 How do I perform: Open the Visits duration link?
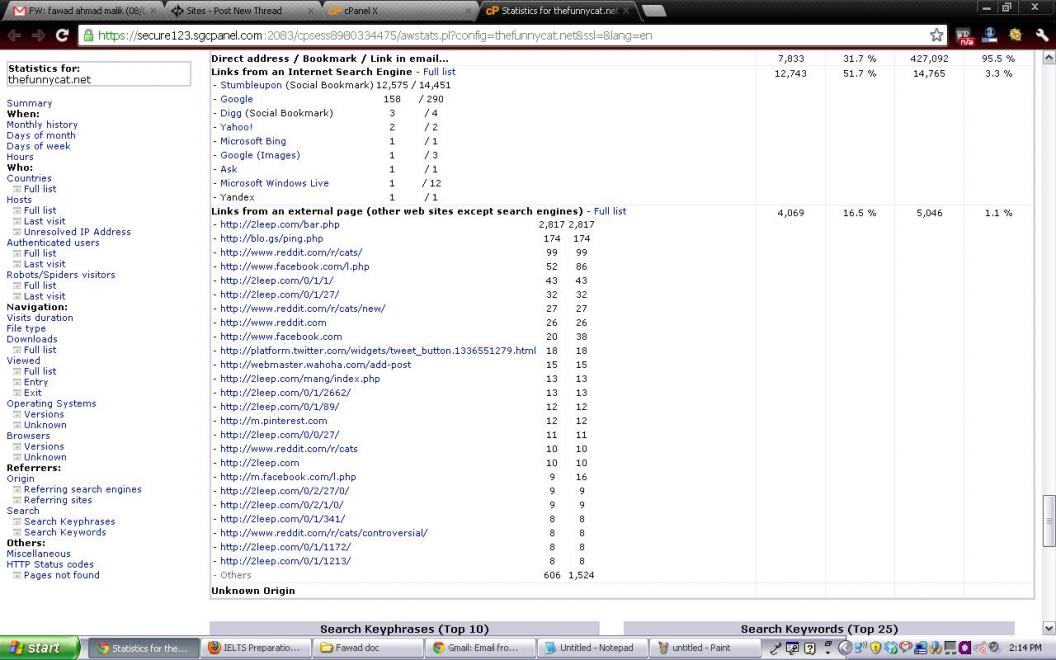tap(40, 318)
